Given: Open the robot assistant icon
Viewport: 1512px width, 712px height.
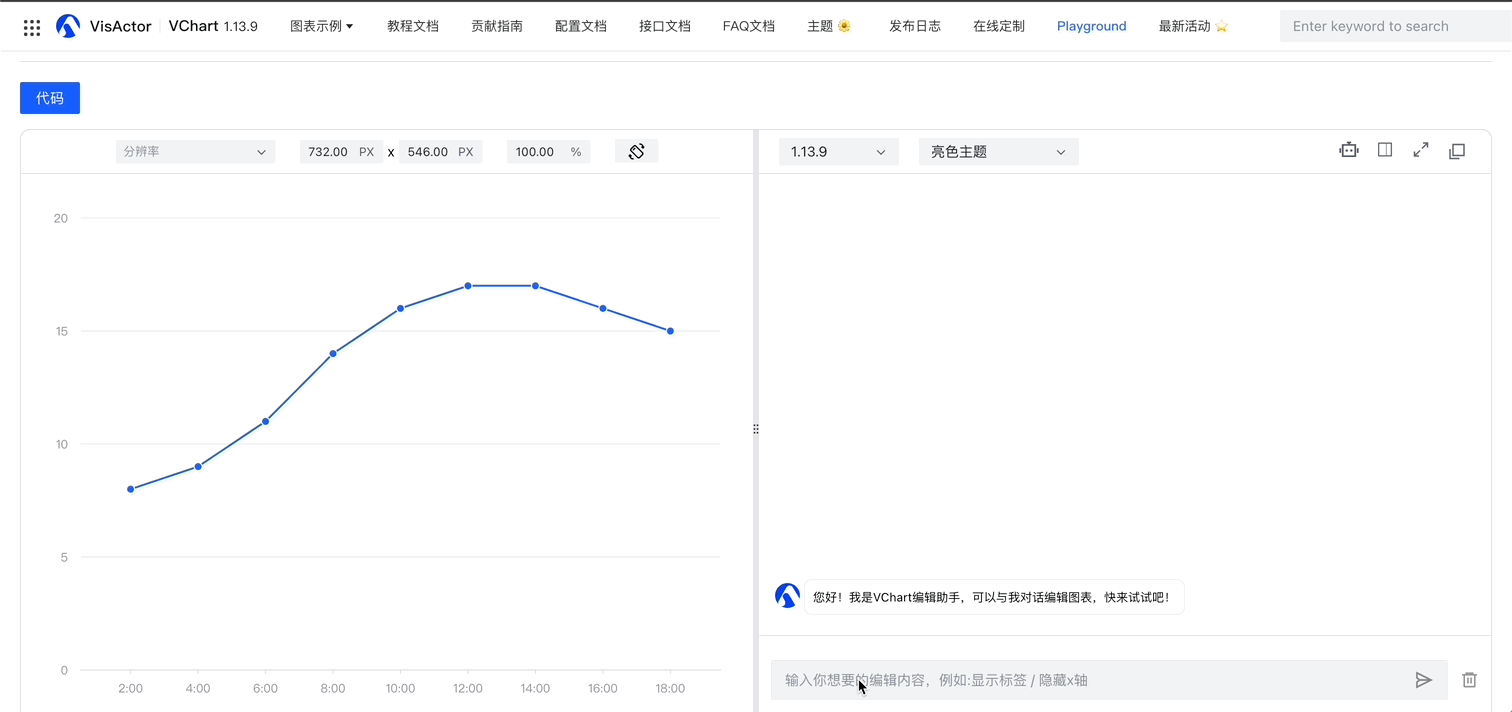Looking at the screenshot, I should point(1349,150).
